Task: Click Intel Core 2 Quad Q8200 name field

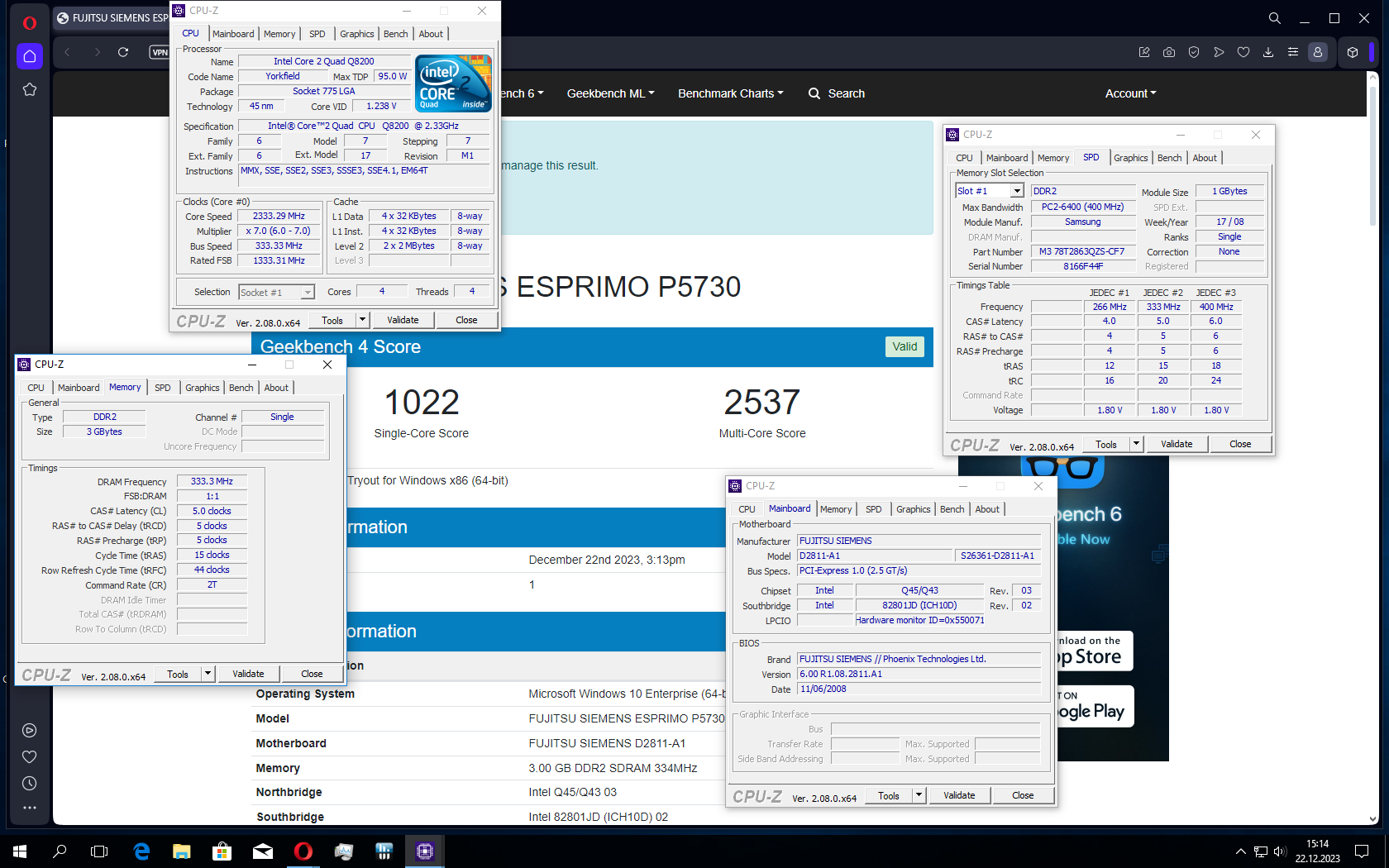Action: [x=324, y=61]
